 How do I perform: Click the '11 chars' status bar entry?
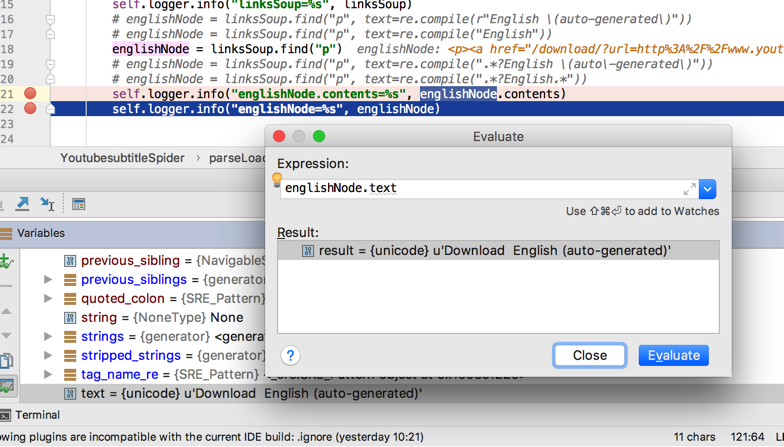coord(694,437)
